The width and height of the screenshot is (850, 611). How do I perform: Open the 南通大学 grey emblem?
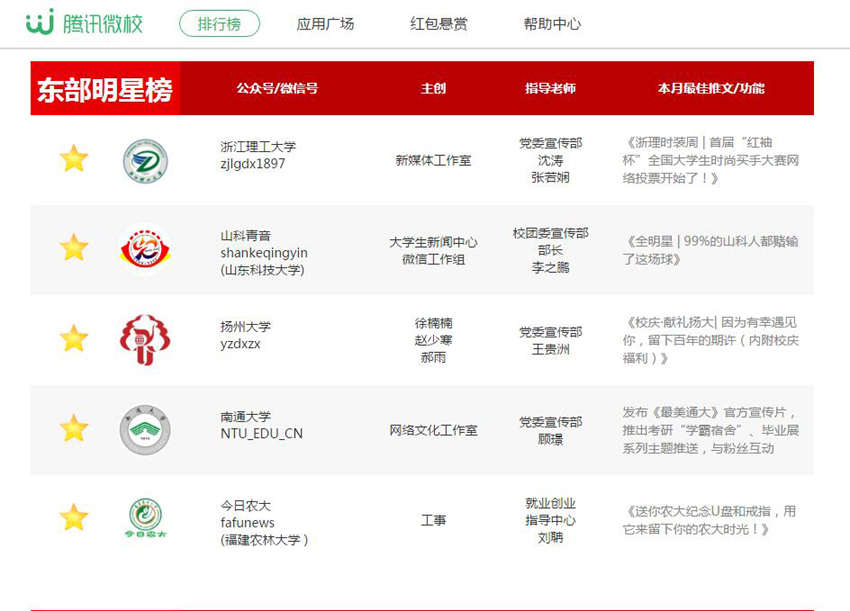tap(145, 429)
